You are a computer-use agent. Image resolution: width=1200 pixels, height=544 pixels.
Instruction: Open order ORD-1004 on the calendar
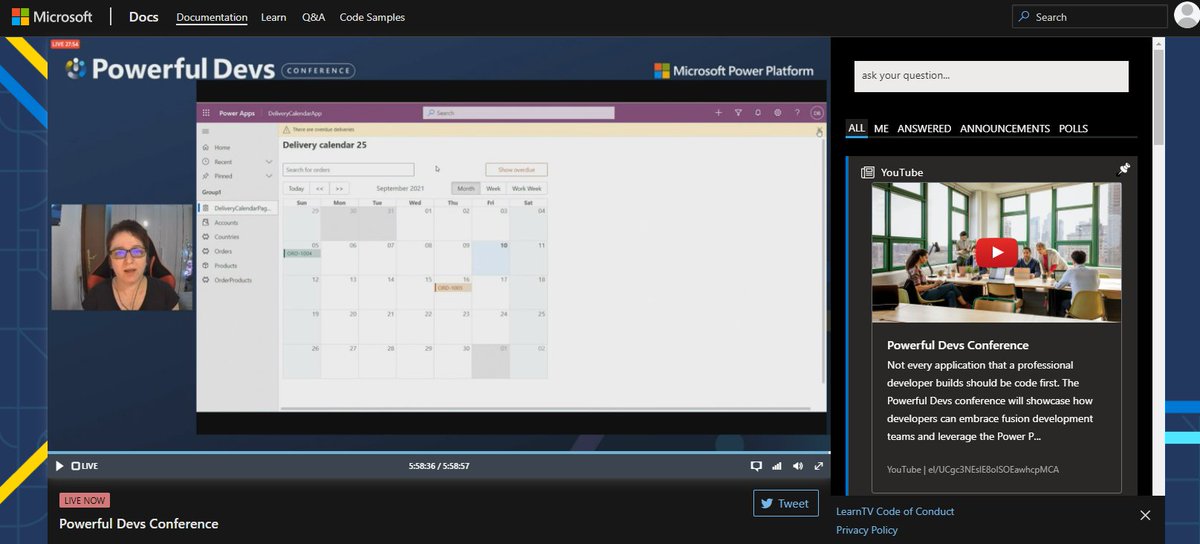click(x=302, y=254)
